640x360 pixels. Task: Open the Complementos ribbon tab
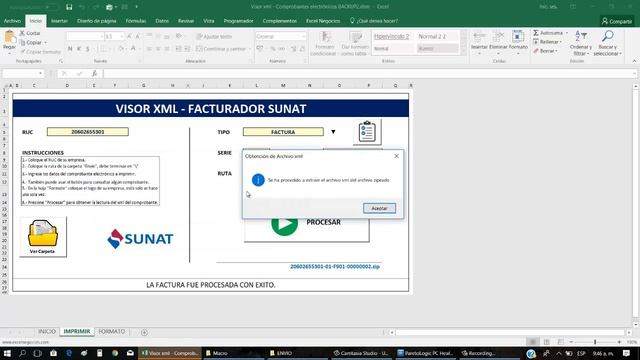(x=280, y=21)
